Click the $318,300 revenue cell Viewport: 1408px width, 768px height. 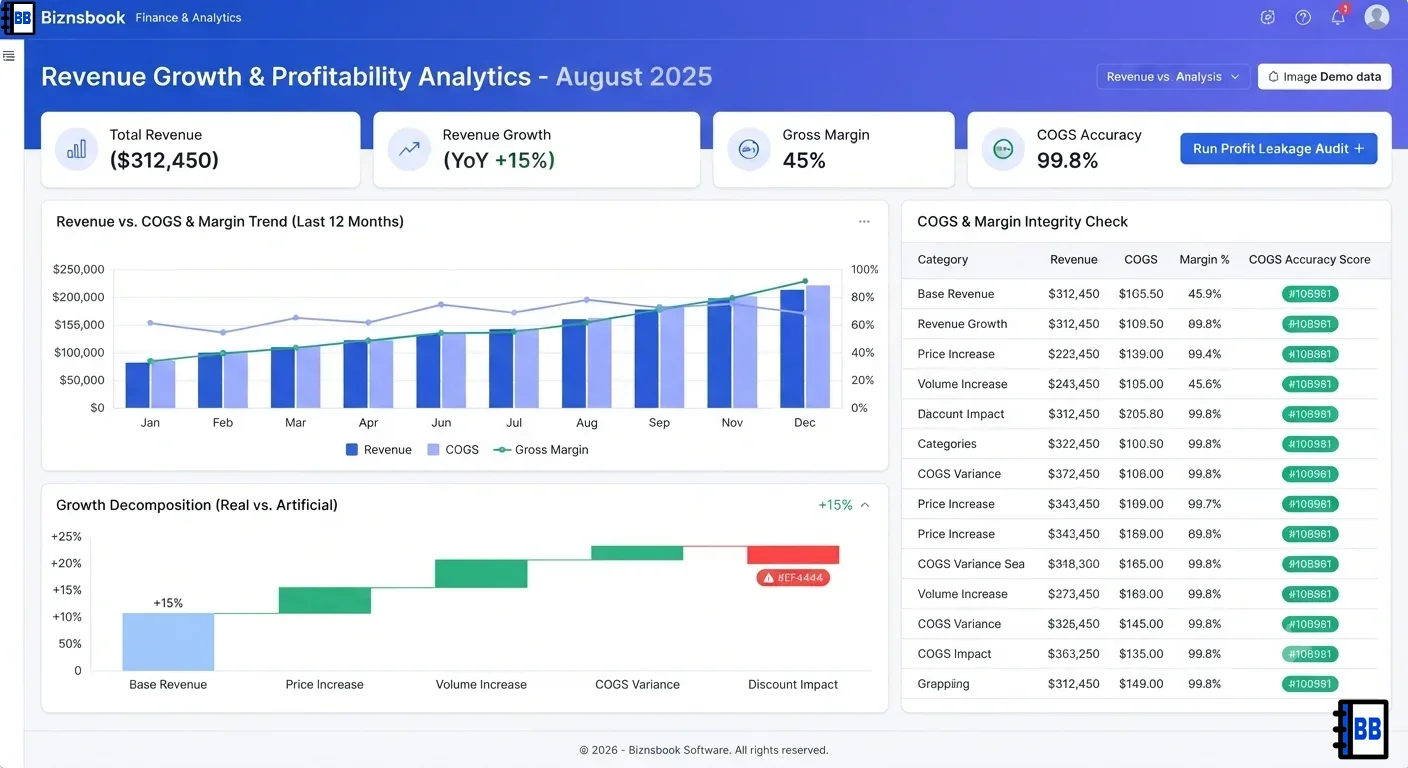(1074, 564)
